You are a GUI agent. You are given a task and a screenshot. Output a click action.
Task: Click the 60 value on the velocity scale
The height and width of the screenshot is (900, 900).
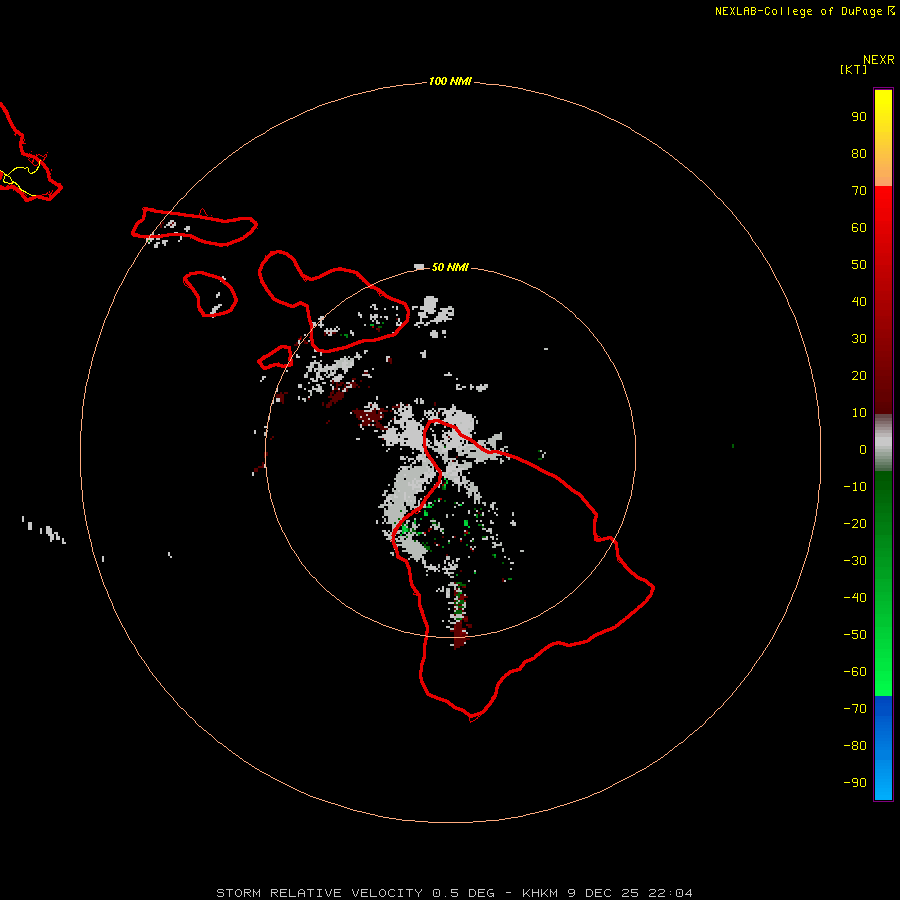859,228
